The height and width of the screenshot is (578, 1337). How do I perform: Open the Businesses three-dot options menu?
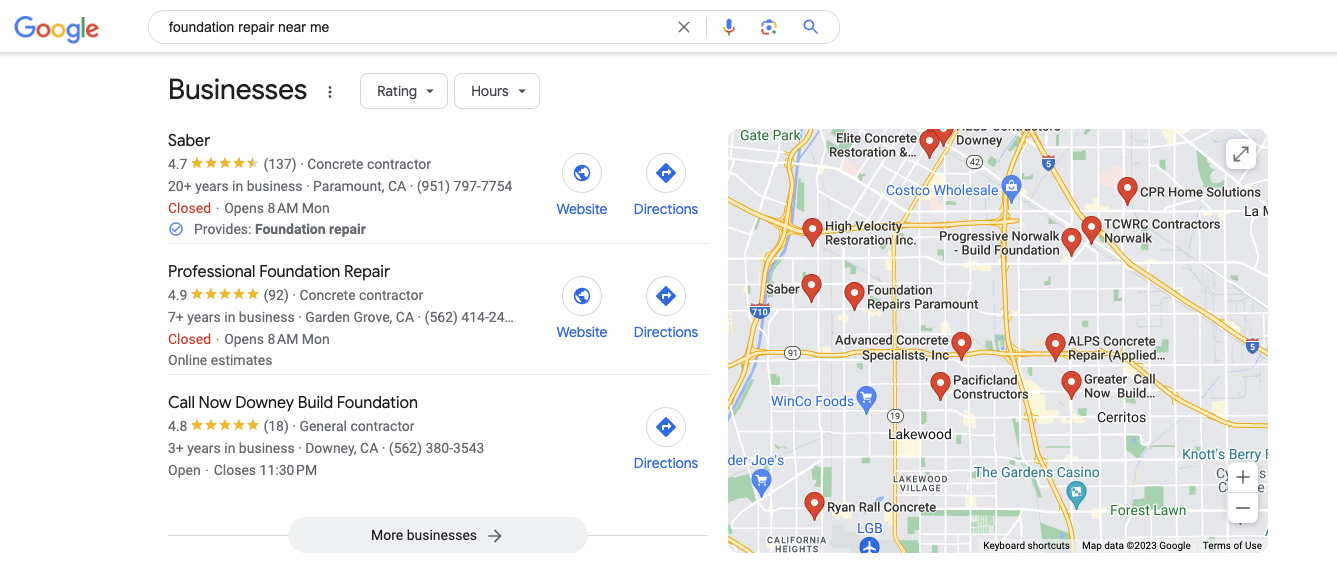(x=330, y=92)
